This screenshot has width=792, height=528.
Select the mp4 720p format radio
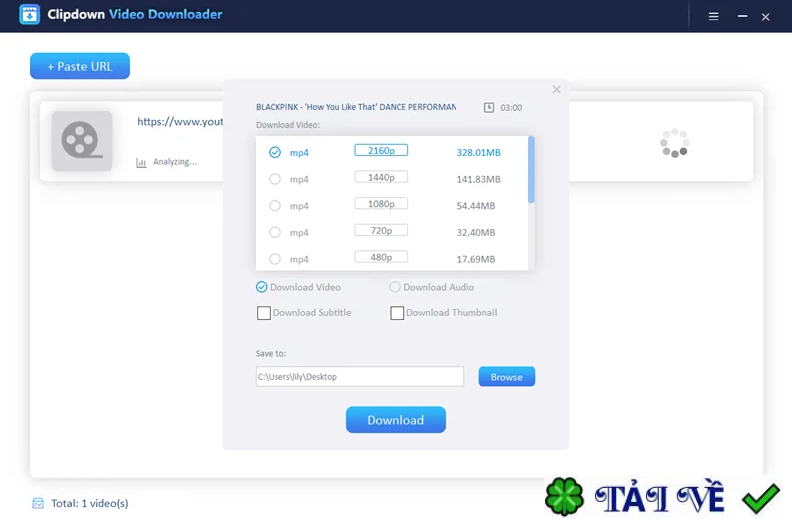tap(275, 232)
